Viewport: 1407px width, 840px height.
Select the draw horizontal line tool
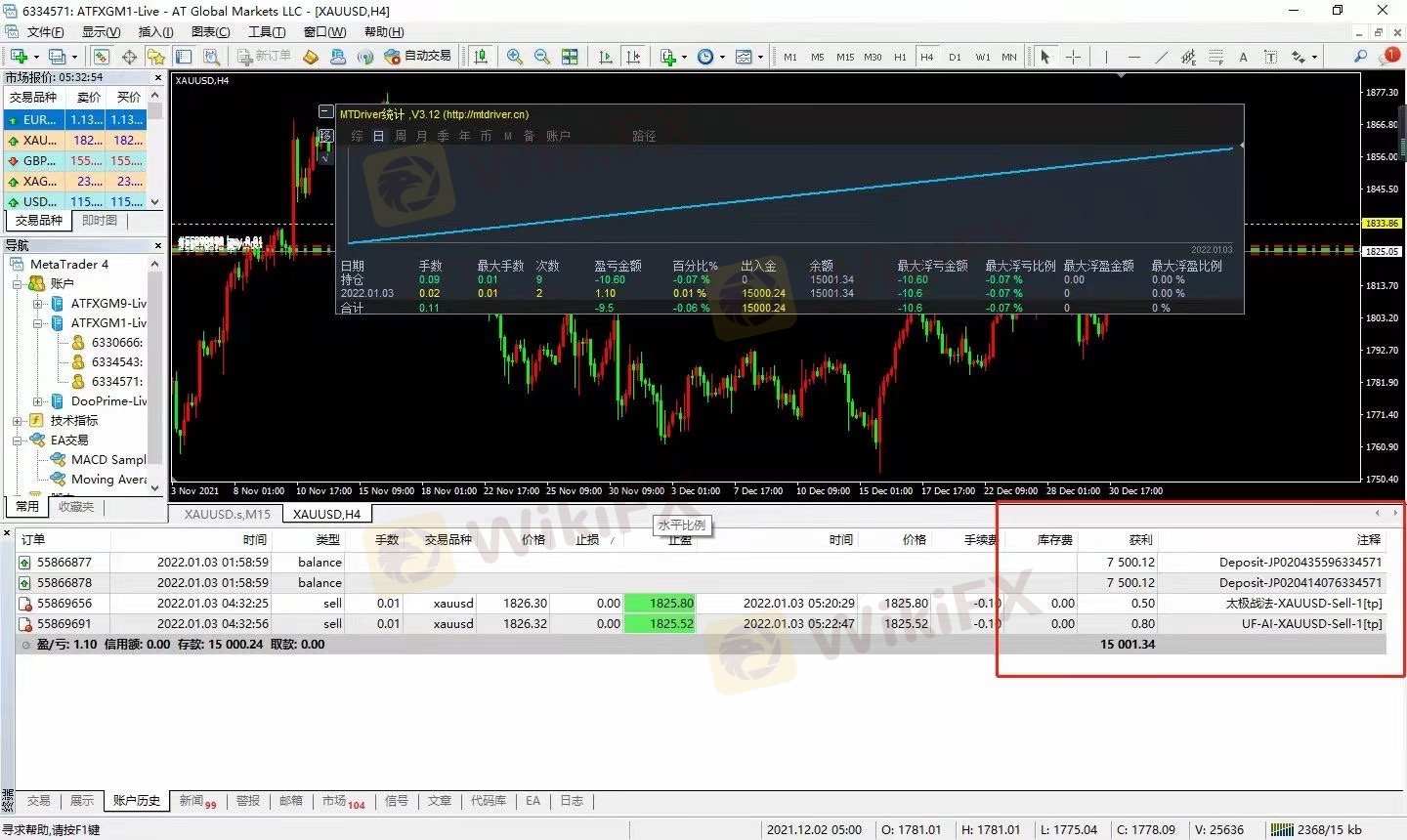1133,57
